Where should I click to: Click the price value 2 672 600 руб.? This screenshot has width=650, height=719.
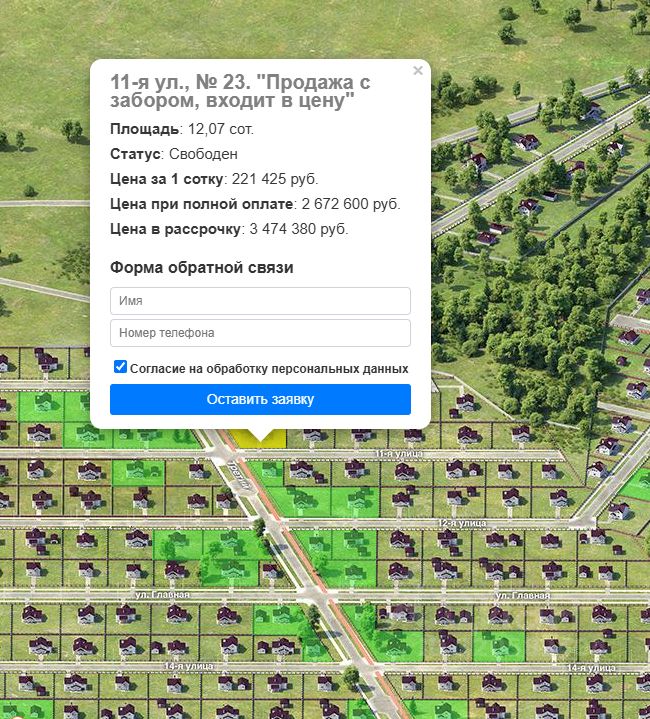[351, 204]
